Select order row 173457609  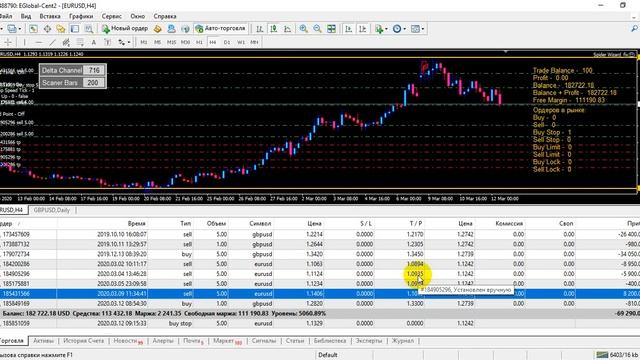tap(320, 234)
